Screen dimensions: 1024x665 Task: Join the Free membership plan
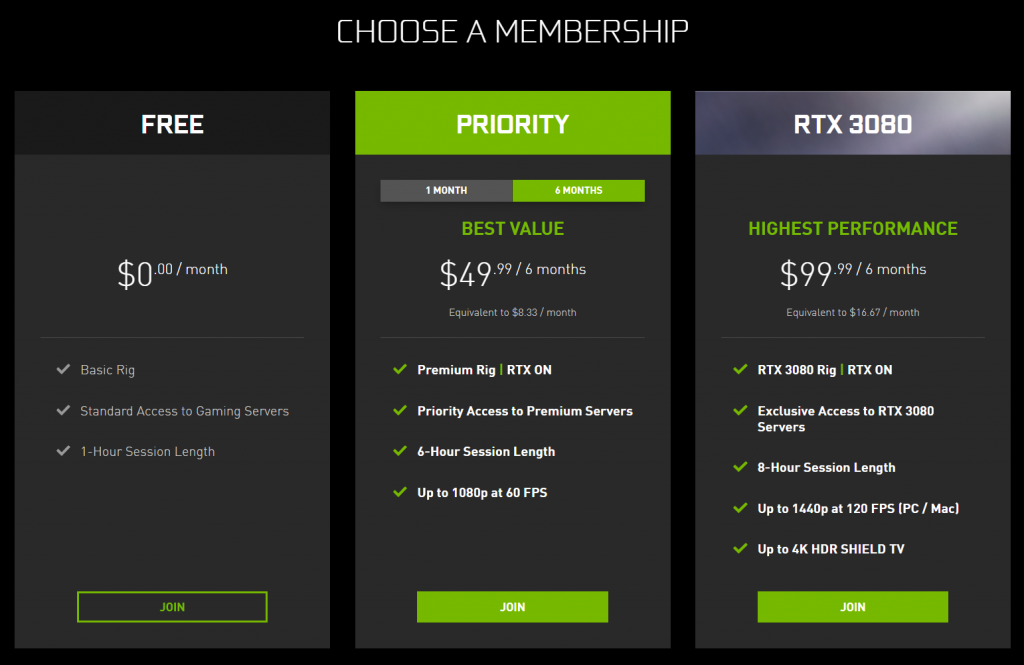pos(172,607)
